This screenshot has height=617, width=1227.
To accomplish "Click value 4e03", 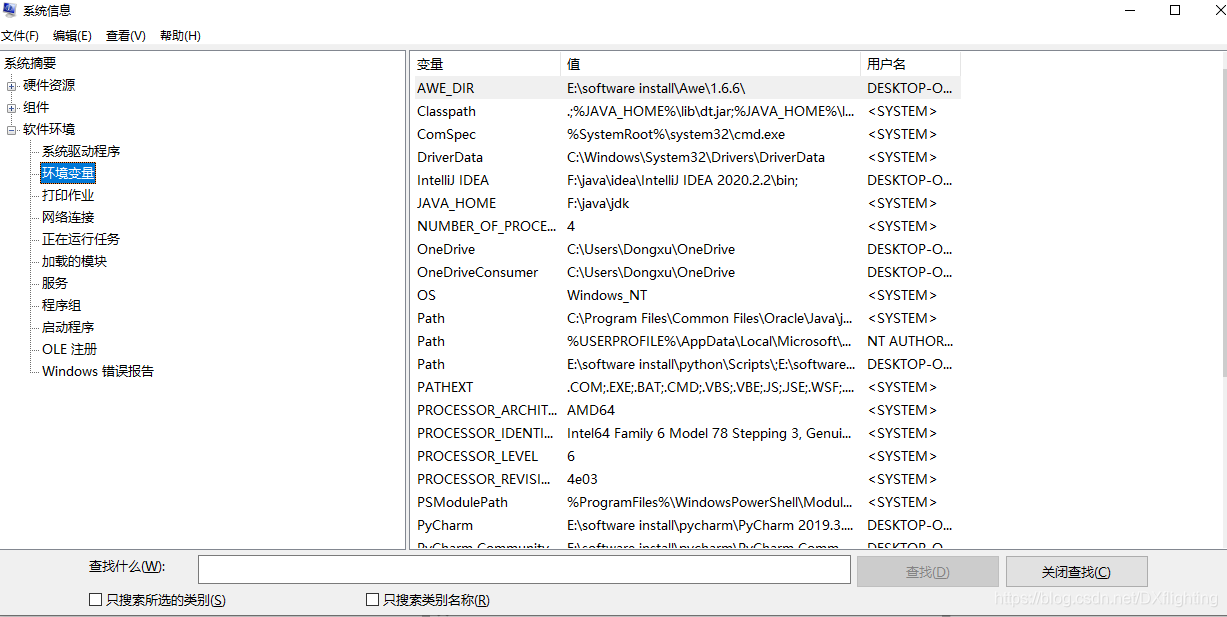I will (582, 479).
